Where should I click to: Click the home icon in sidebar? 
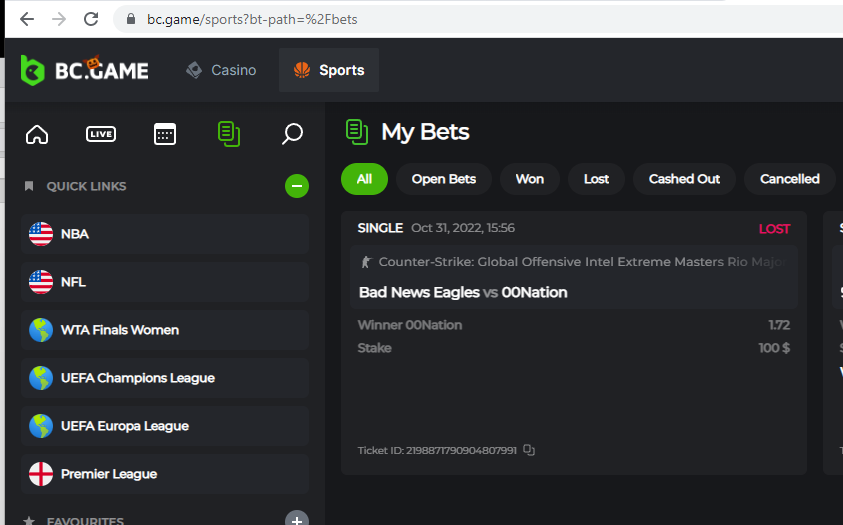coord(37,134)
